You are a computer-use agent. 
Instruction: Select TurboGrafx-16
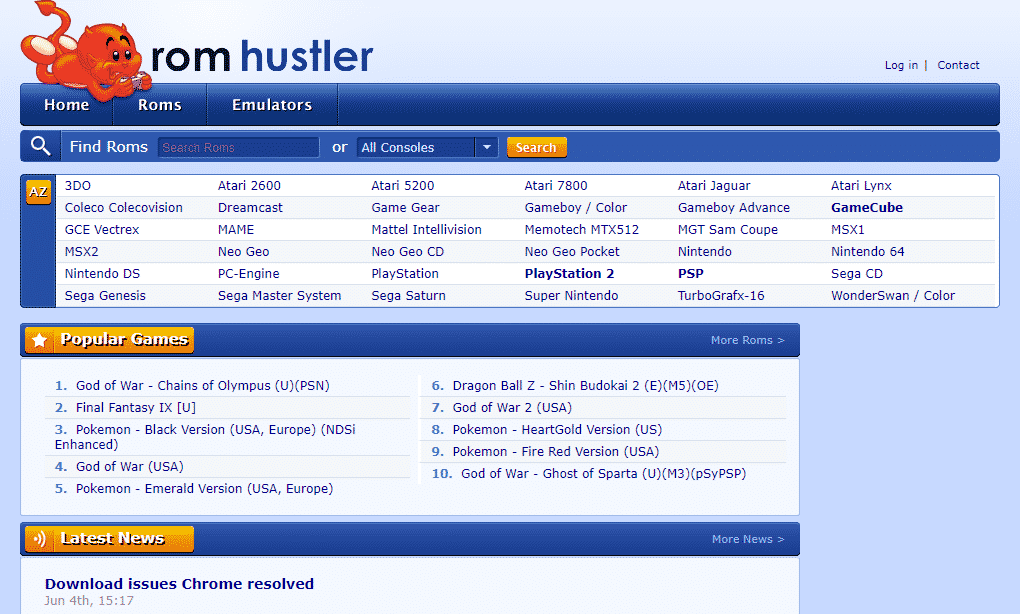tap(721, 296)
